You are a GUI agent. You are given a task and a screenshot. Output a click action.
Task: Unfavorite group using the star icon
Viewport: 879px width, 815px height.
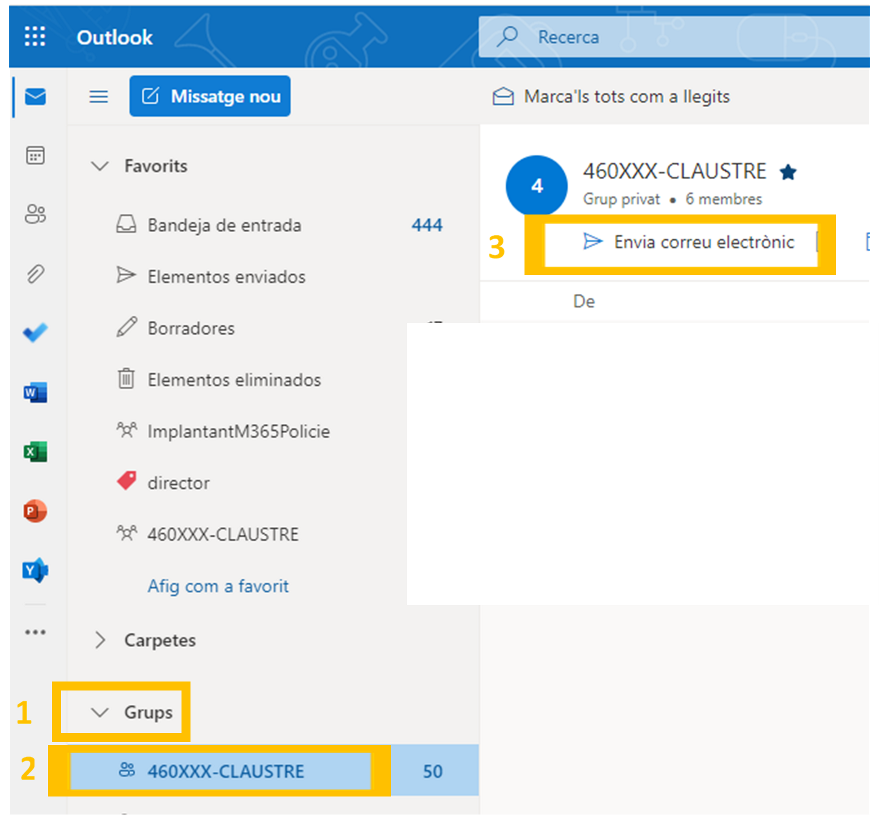(x=788, y=172)
